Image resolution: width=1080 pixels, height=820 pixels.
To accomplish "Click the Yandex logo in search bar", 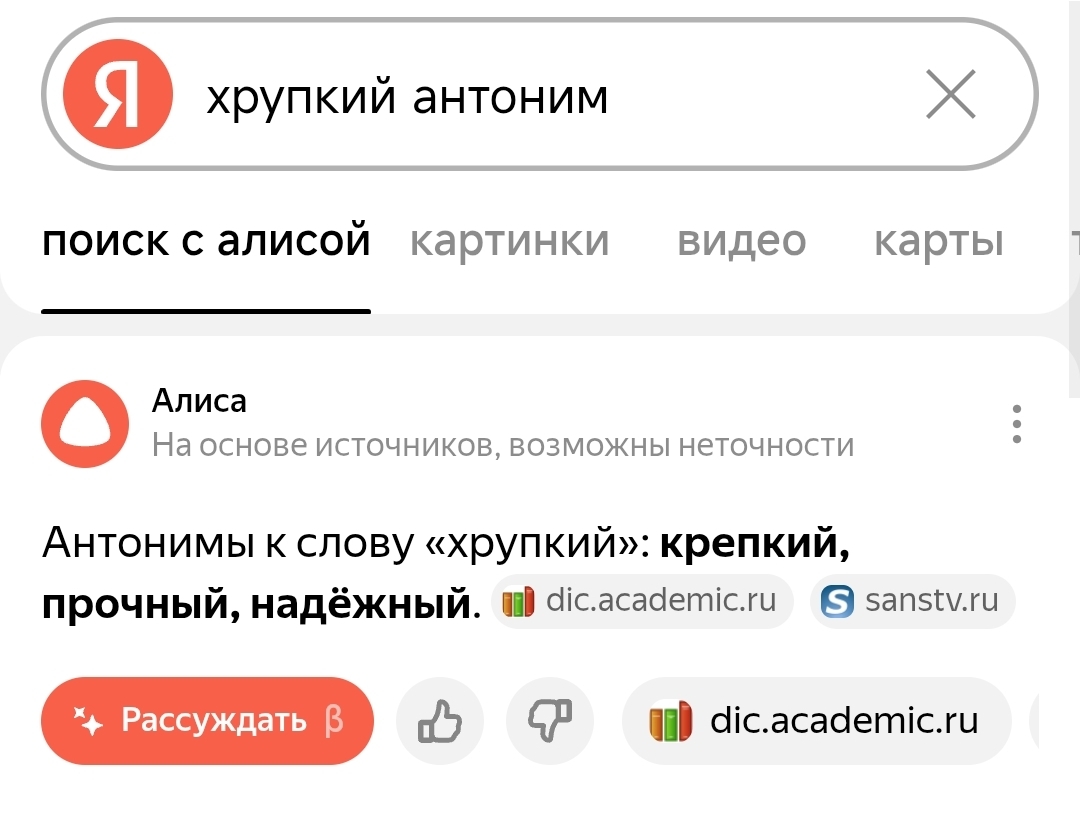I will 118,97.
